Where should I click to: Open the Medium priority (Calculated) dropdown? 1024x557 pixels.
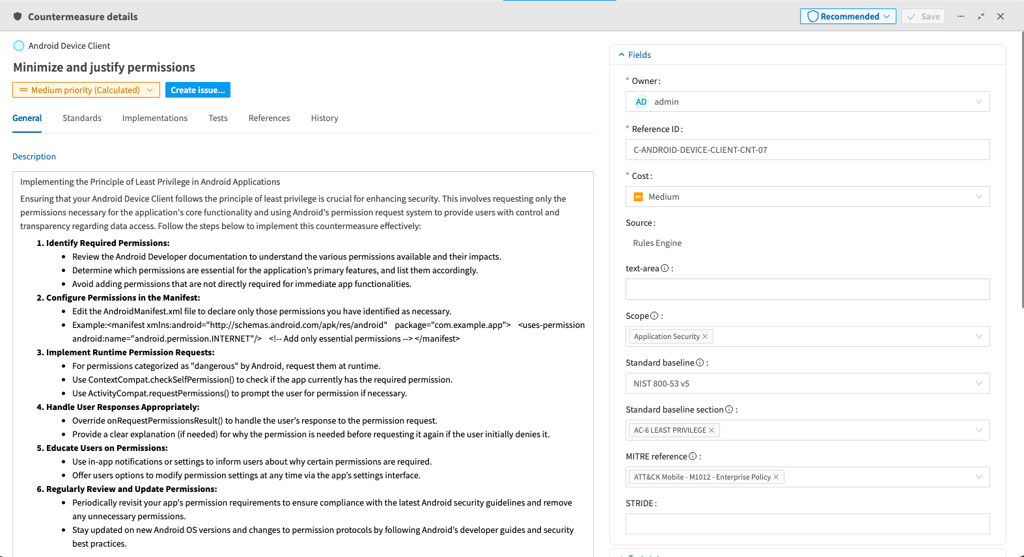click(86, 90)
